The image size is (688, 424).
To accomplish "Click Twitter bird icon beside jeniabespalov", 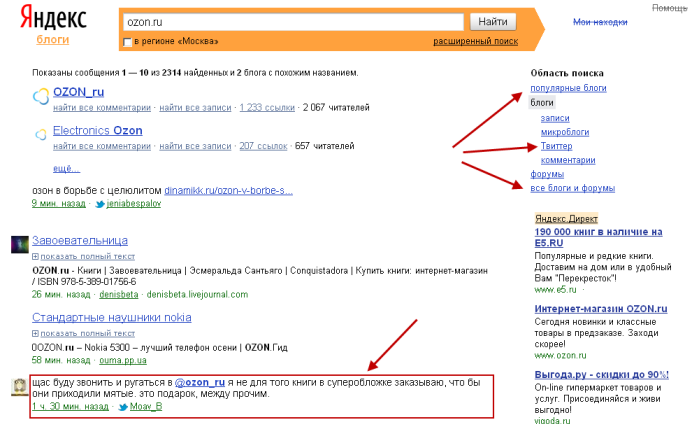I will point(99,203).
